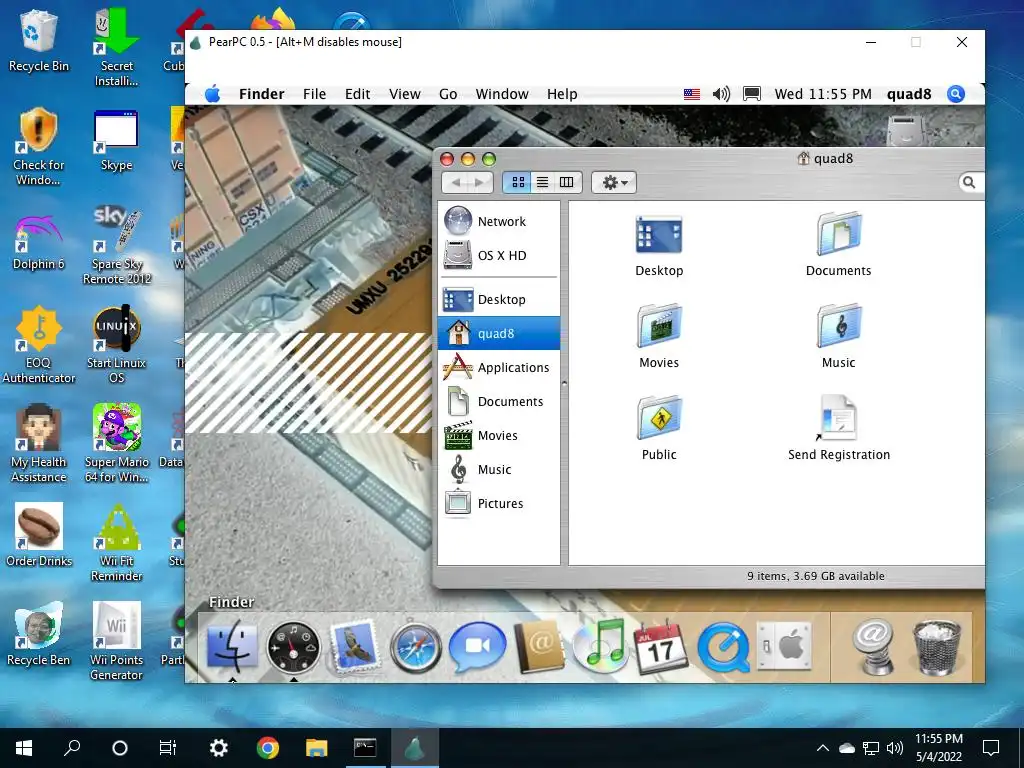Open Spotlight search icon
1024x768 pixels.
pos(955,94)
